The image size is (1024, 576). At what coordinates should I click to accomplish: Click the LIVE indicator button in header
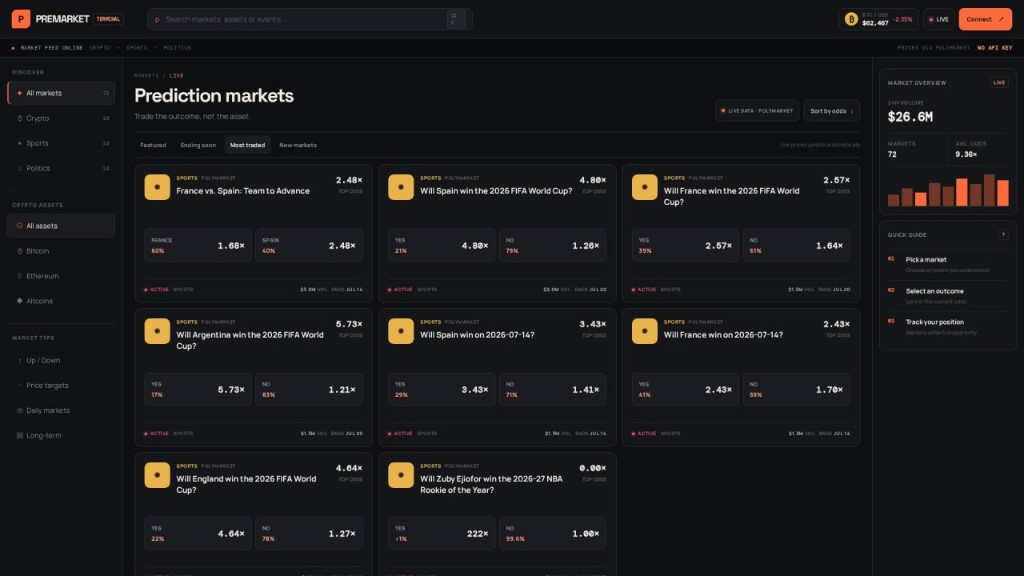[938, 20]
